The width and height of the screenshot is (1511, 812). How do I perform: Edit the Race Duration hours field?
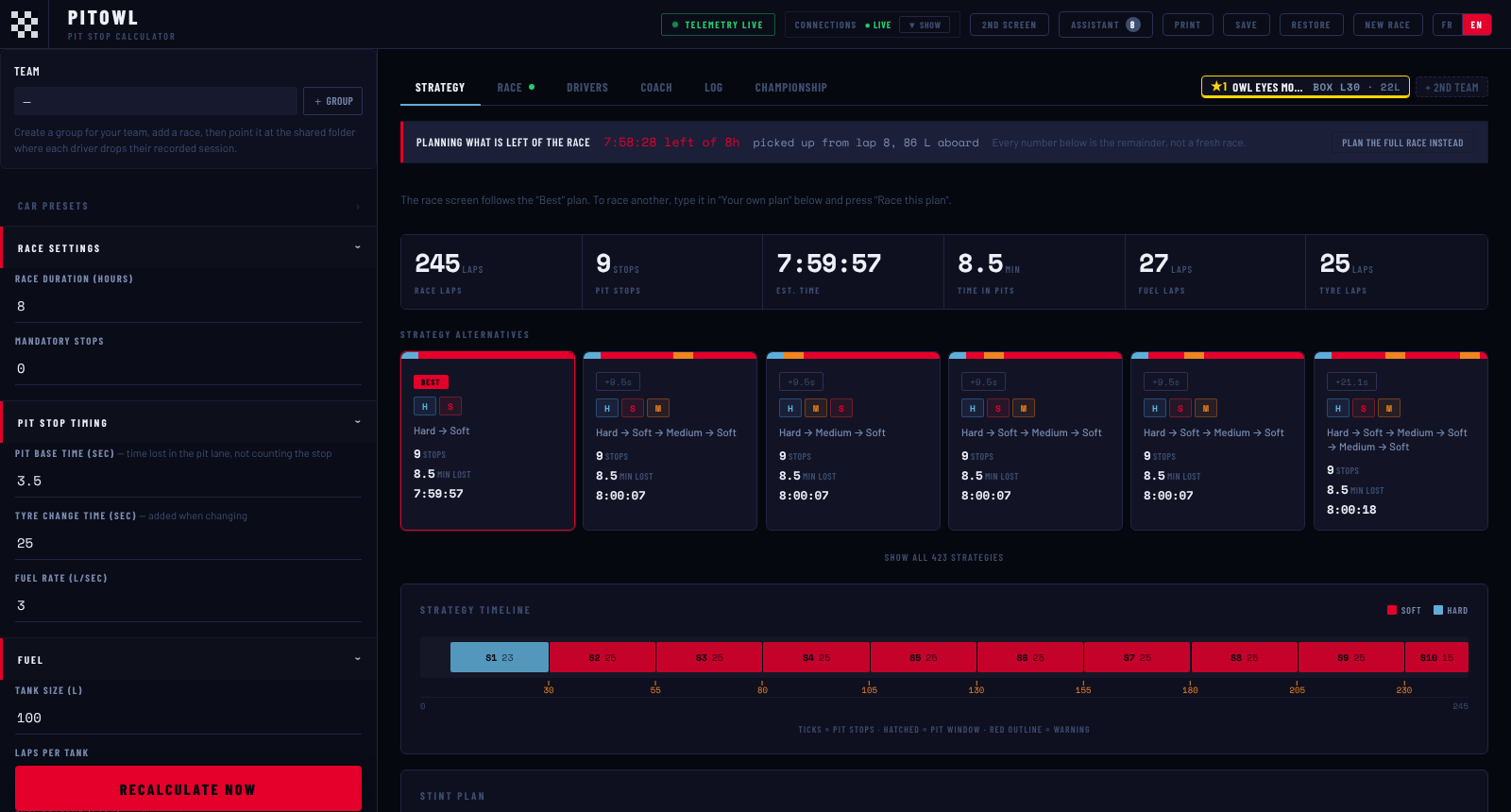click(188, 306)
